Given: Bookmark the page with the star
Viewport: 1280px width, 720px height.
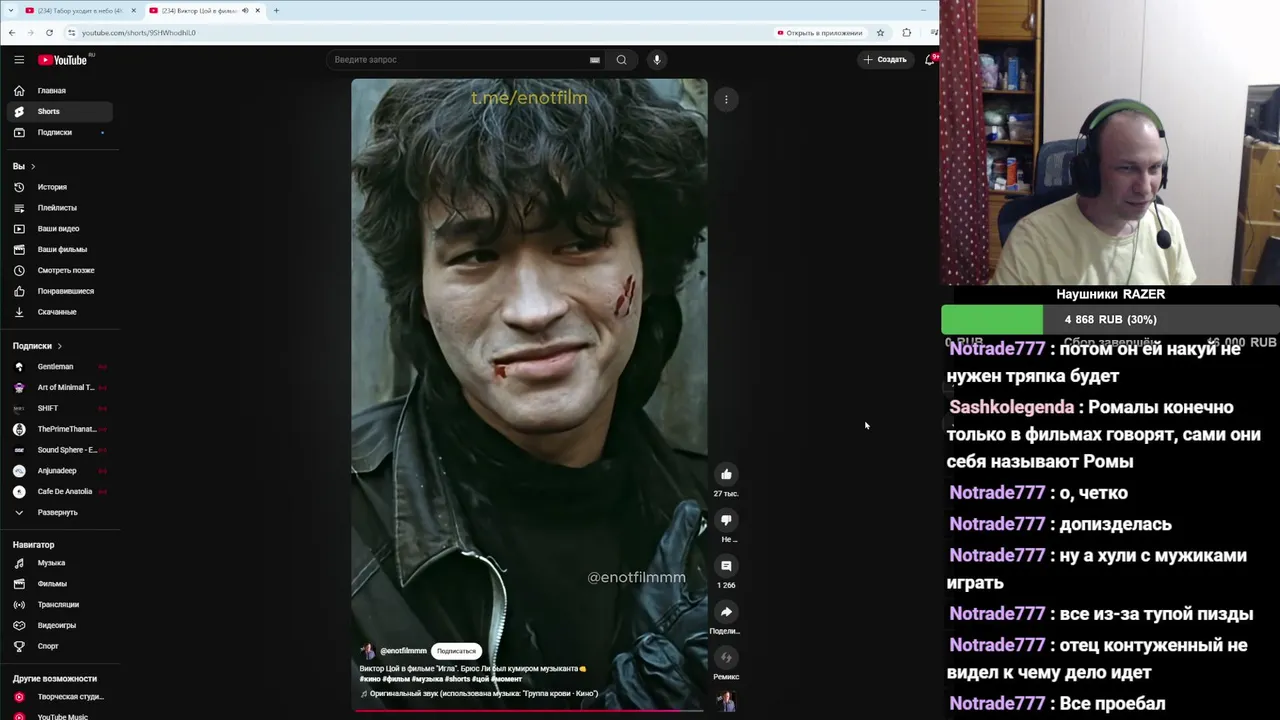Looking at the screenshot, I should tap(880, 32).
